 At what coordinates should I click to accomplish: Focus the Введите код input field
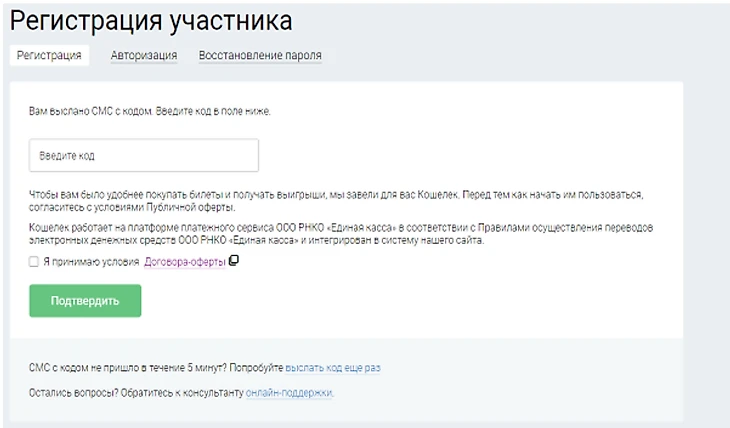(x=144, y=155)
